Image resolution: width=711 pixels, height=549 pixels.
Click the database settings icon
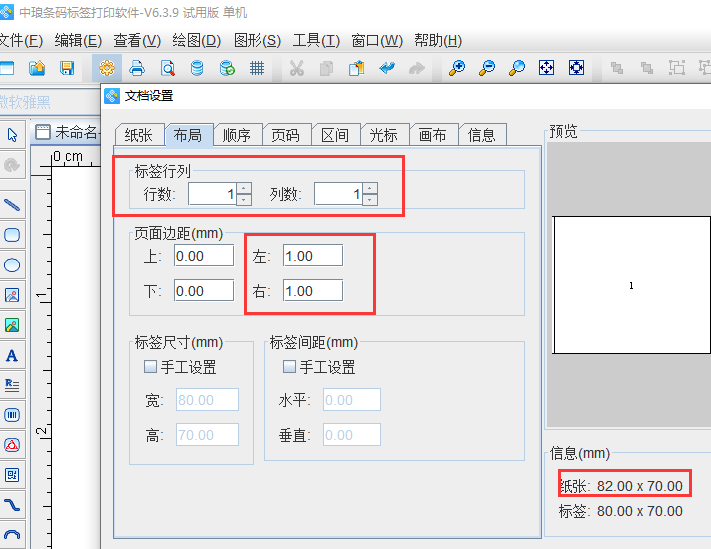[197, 68]
